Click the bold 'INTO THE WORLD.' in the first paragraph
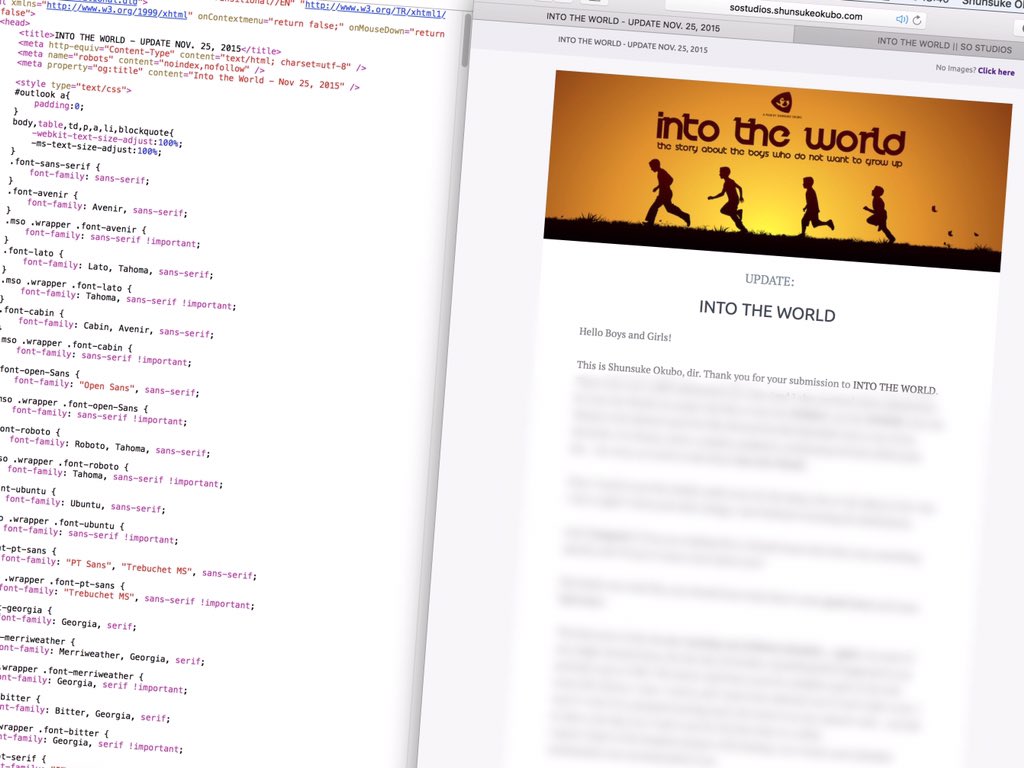The height and width of the screenshot is (768, 1024). point(895,387)
